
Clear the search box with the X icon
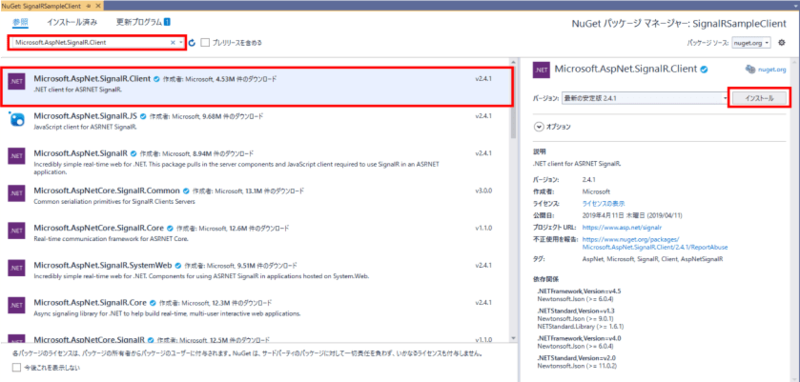tap(173, 43)
